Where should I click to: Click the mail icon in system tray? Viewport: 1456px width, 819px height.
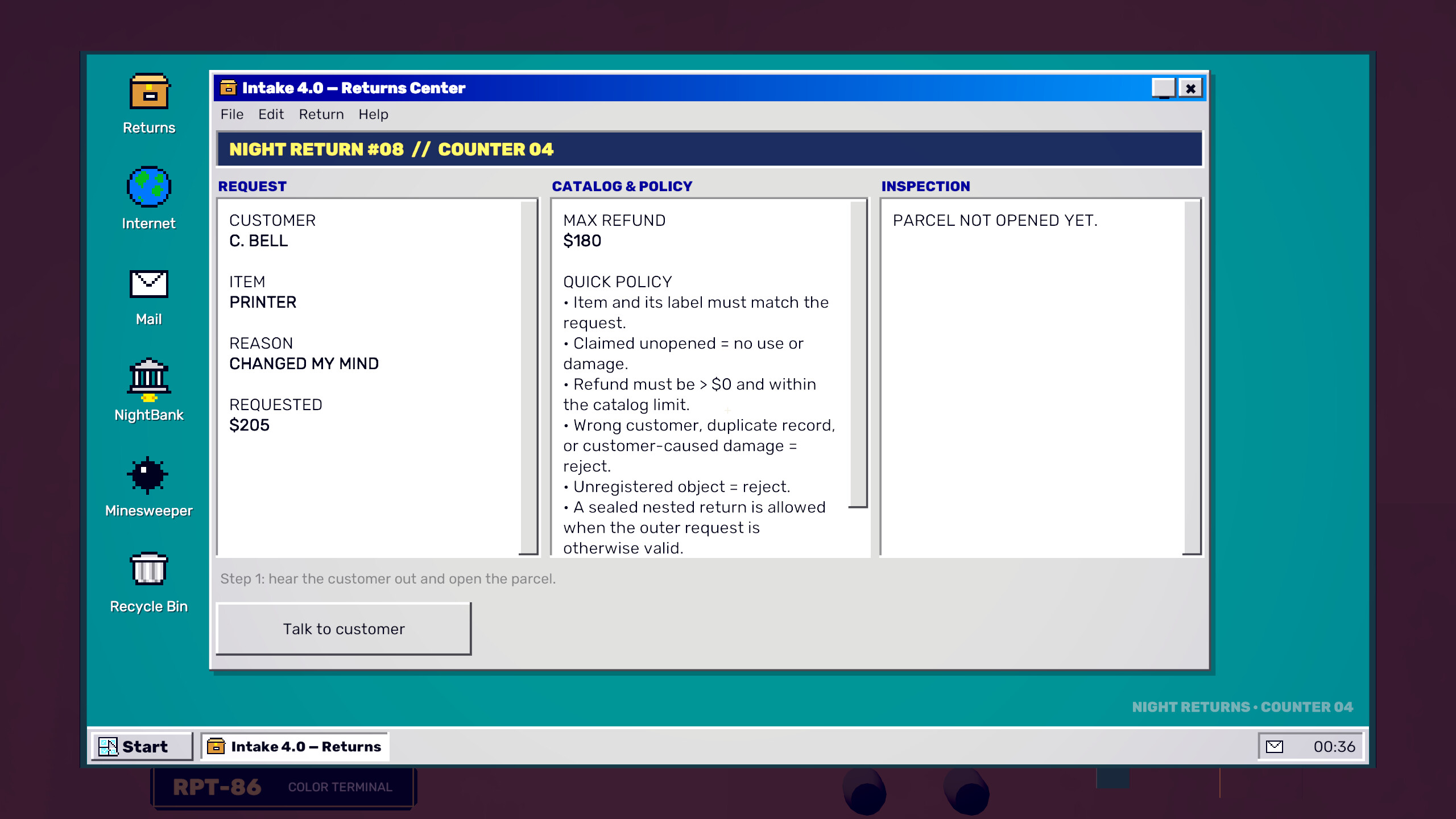pos(1275,746)
